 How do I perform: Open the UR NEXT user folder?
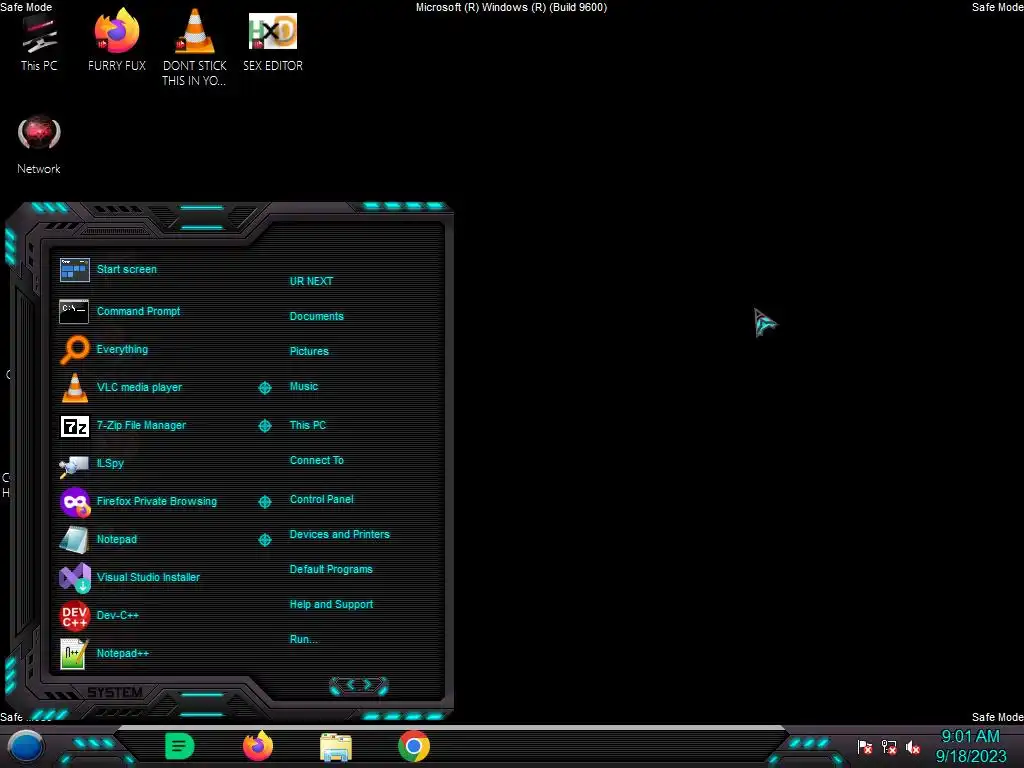(311, 281)
